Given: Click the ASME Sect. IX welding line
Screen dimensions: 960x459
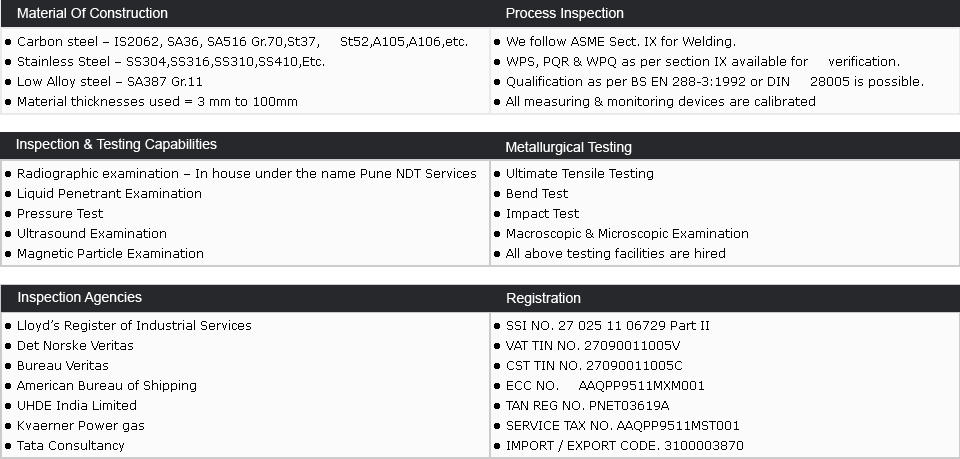Looking at the screenshot, I should point(620,42).
